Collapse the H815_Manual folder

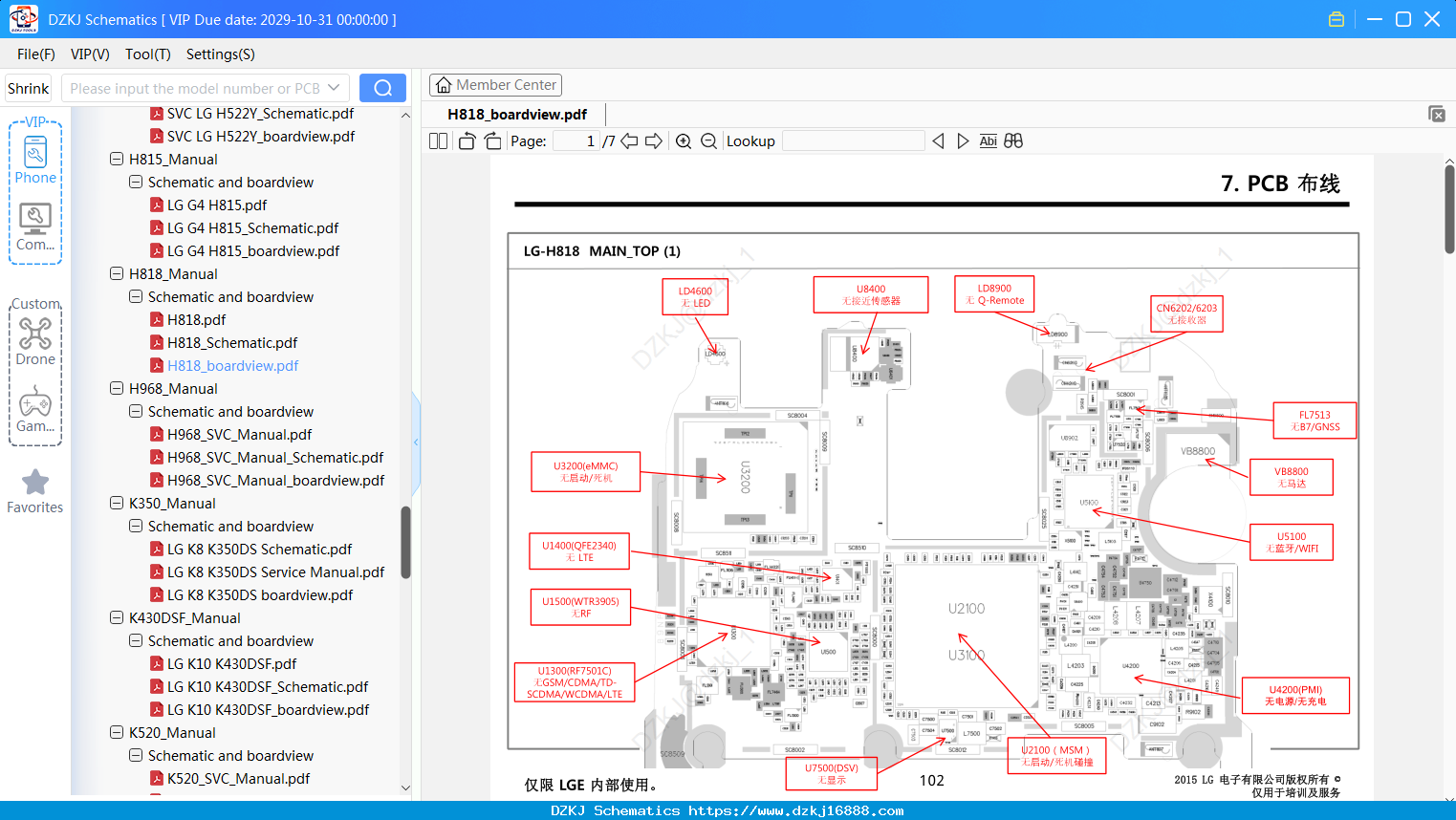pyautogui.click(x=117, y=159)
